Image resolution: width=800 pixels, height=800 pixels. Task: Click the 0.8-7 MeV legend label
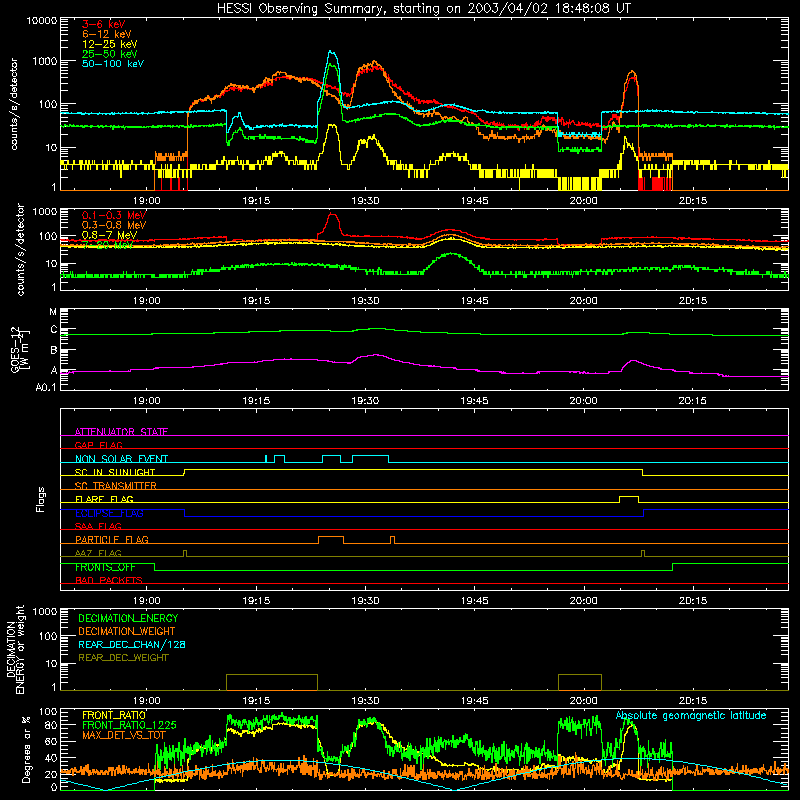pyautogui.click(x=109, y=235)
